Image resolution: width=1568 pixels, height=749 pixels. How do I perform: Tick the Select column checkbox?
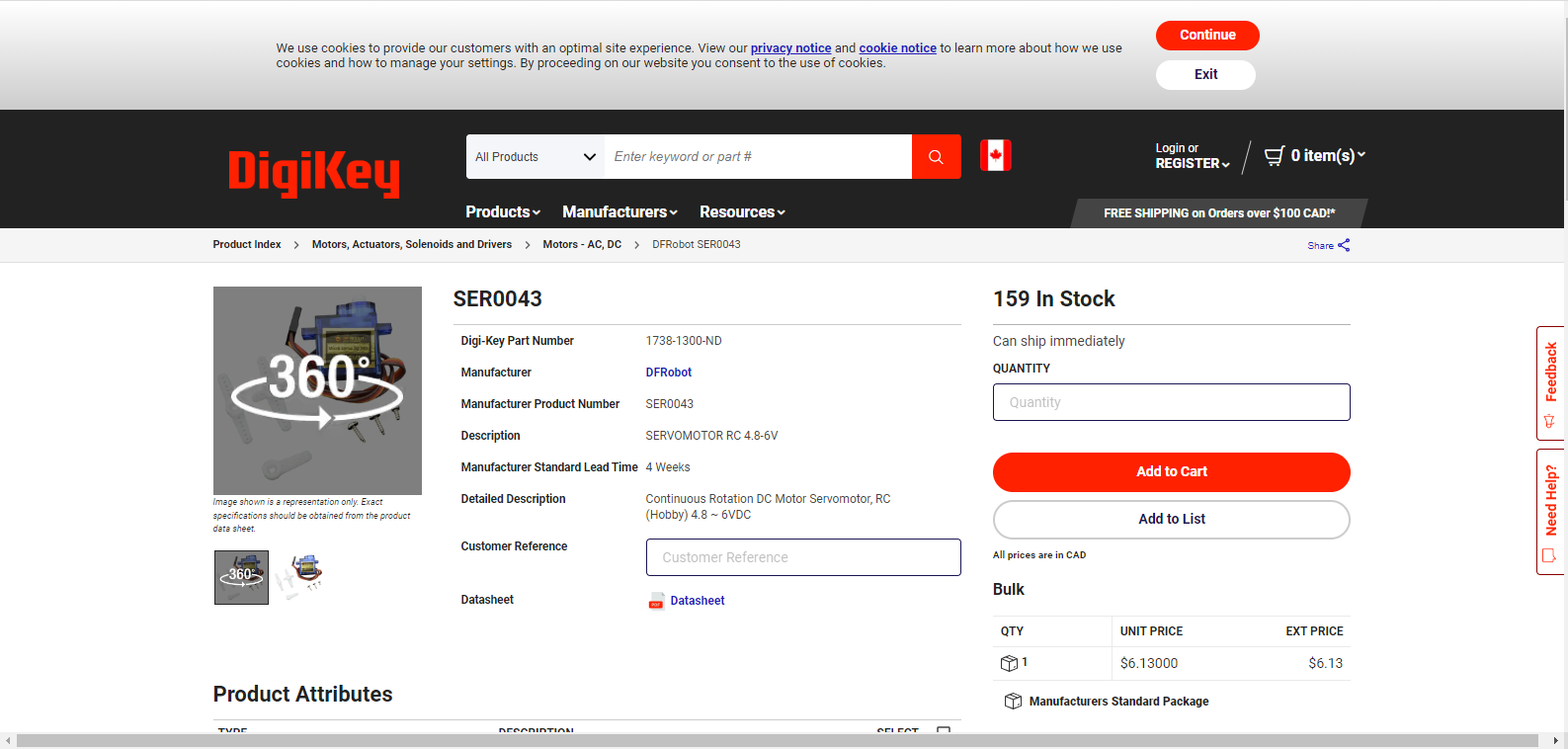944,731
